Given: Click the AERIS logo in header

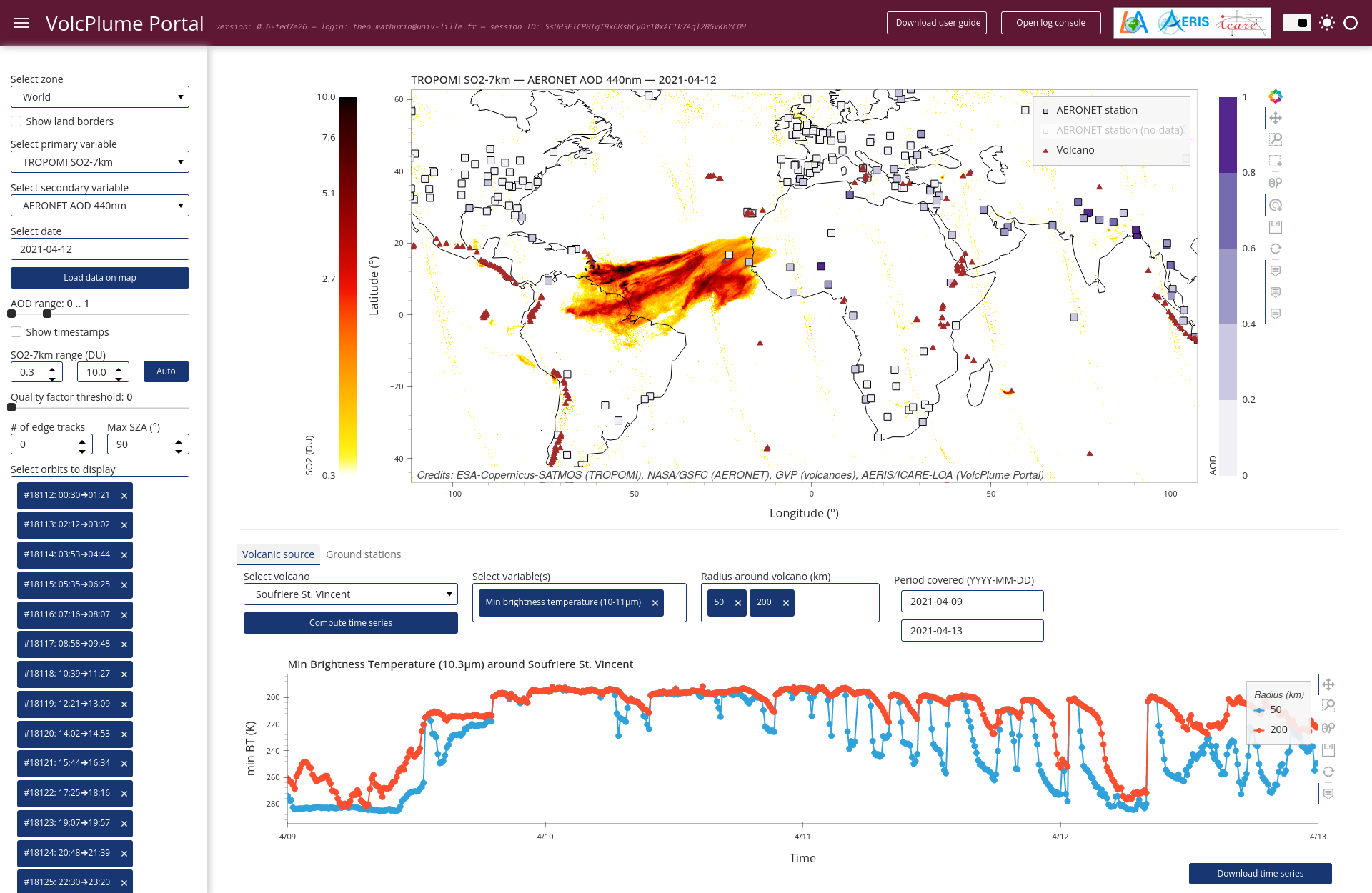Looking at the screenshot, I should click(1184, 22).
